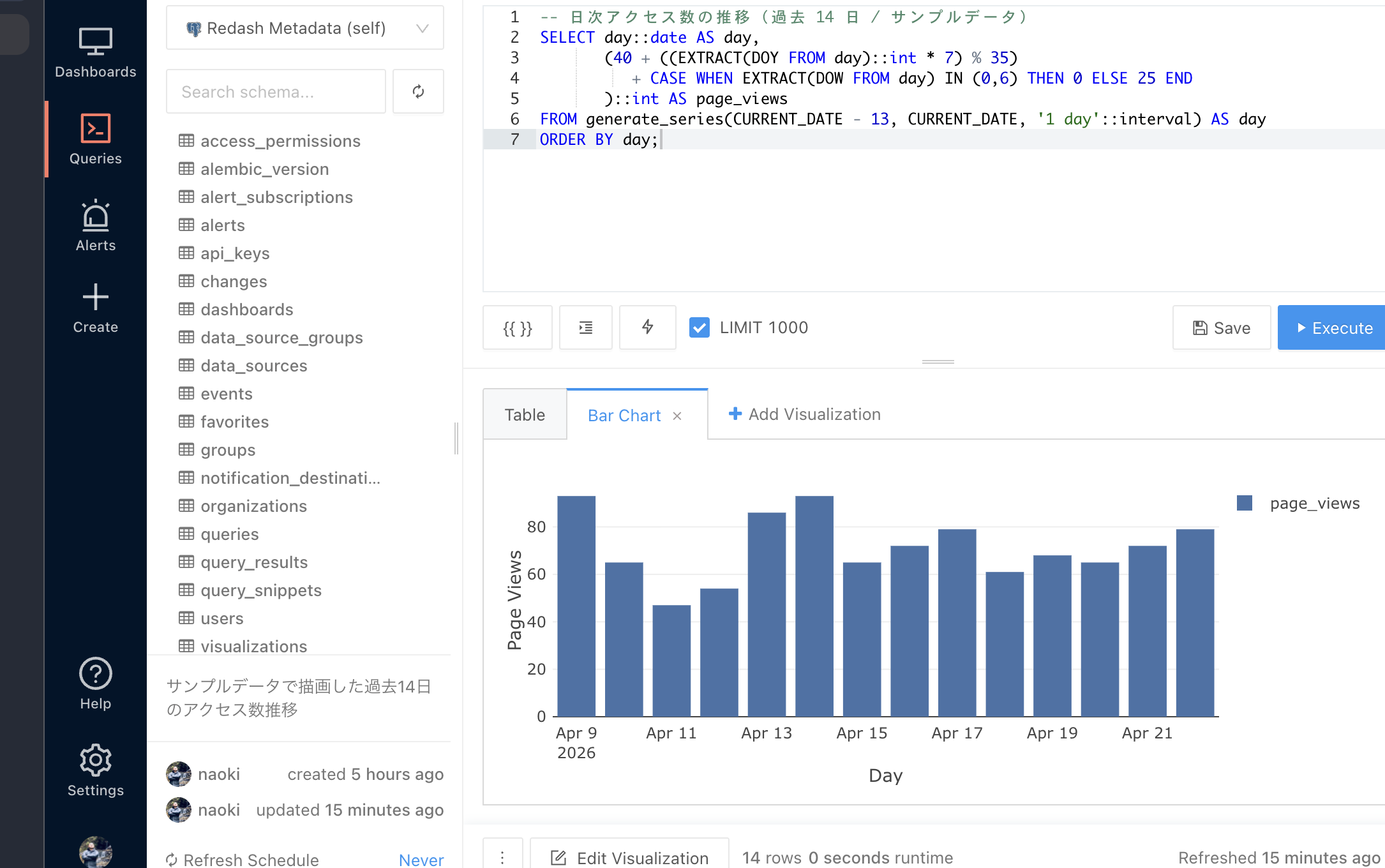Viewport: 1385px width, 868px height.
Task: Close the Bar Chart tab with the x
Action: coord(677,416)
